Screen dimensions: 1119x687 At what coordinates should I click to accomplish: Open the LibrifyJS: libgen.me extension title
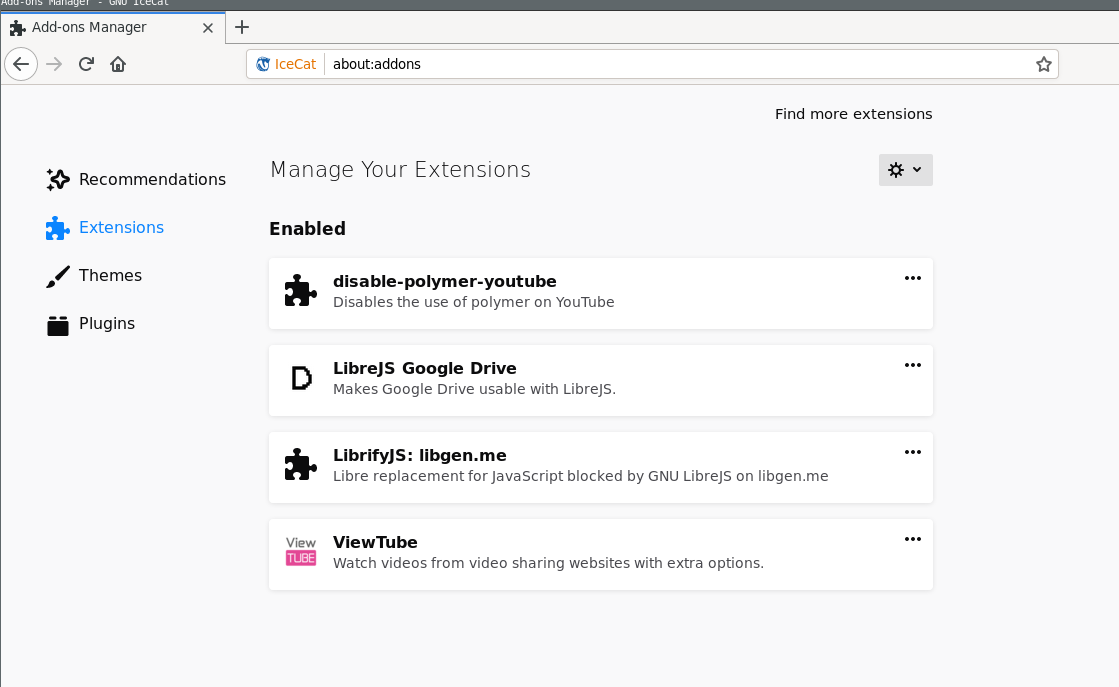tap(420, 456)
